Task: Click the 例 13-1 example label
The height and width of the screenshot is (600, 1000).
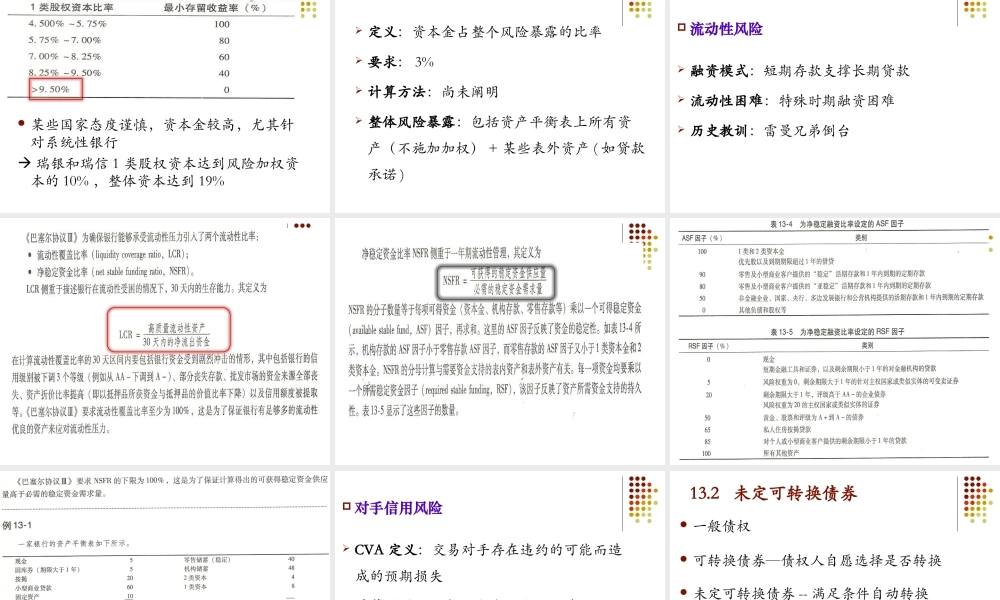Action: (14, 520)
